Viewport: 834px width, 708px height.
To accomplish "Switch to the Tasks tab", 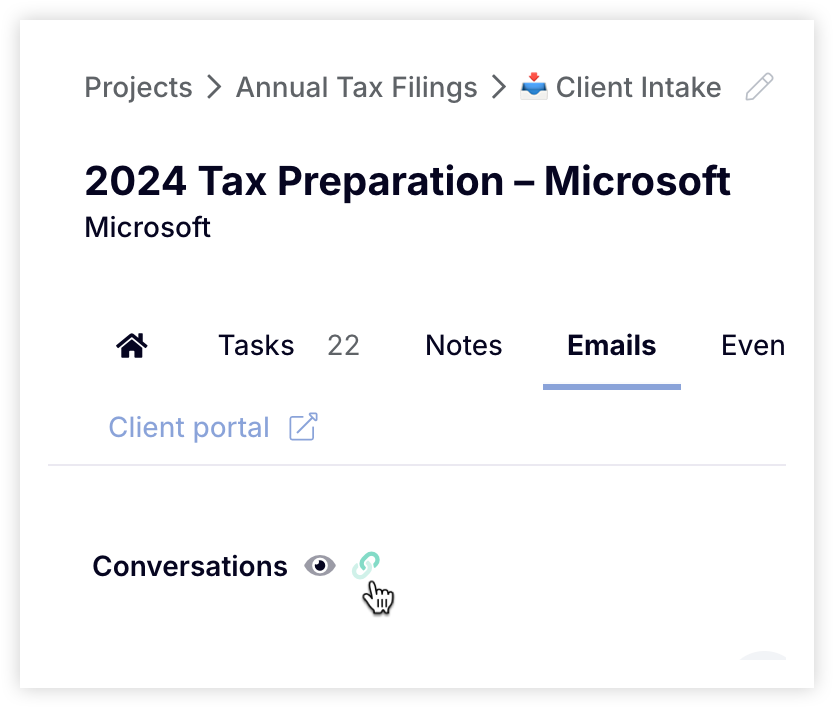I will [256, 346].
